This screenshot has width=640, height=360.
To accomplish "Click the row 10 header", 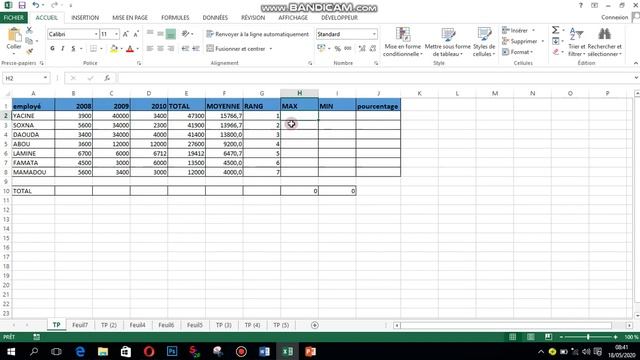I will tap(6, 191).
